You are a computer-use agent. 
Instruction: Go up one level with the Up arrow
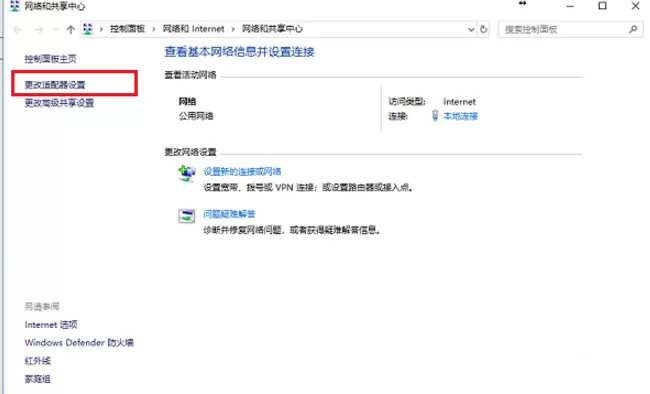(x=70, y=29)
